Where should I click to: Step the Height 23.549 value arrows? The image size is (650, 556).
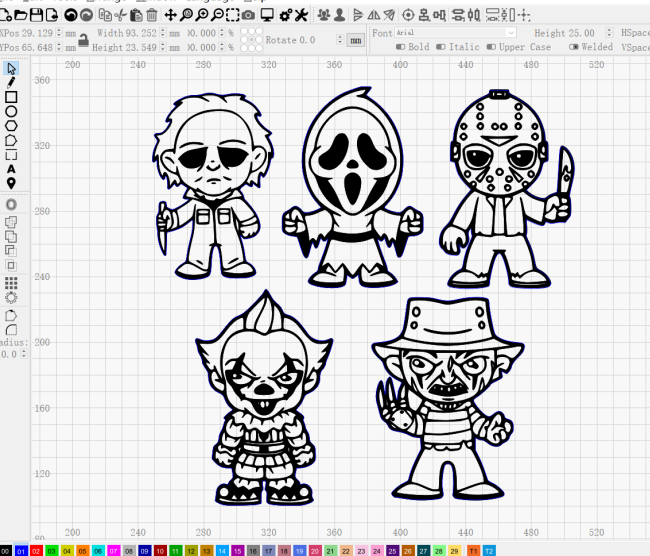click(163, 47)
